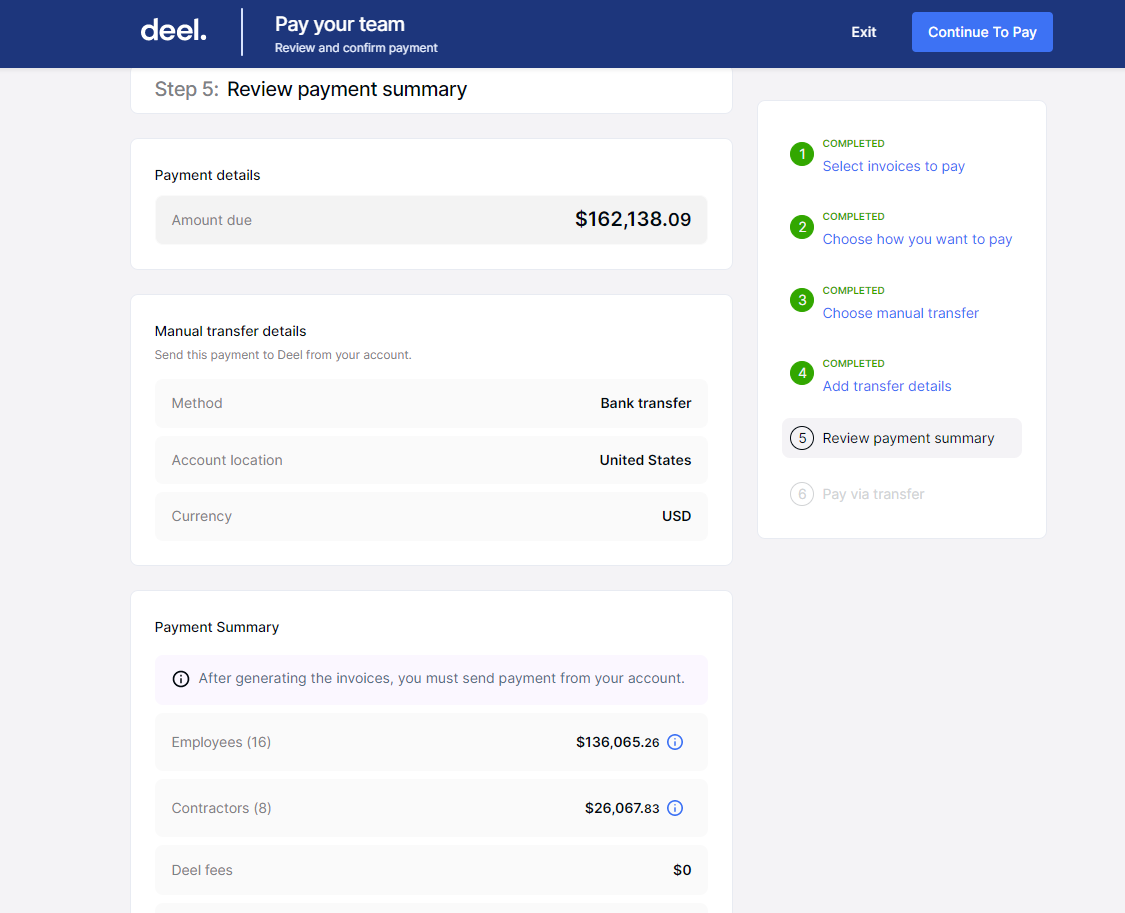Image resolution: width=1125 pixels, height=913 pixels.
Task: Click the Bank transfer method row
Action: (x=431, y=403)
